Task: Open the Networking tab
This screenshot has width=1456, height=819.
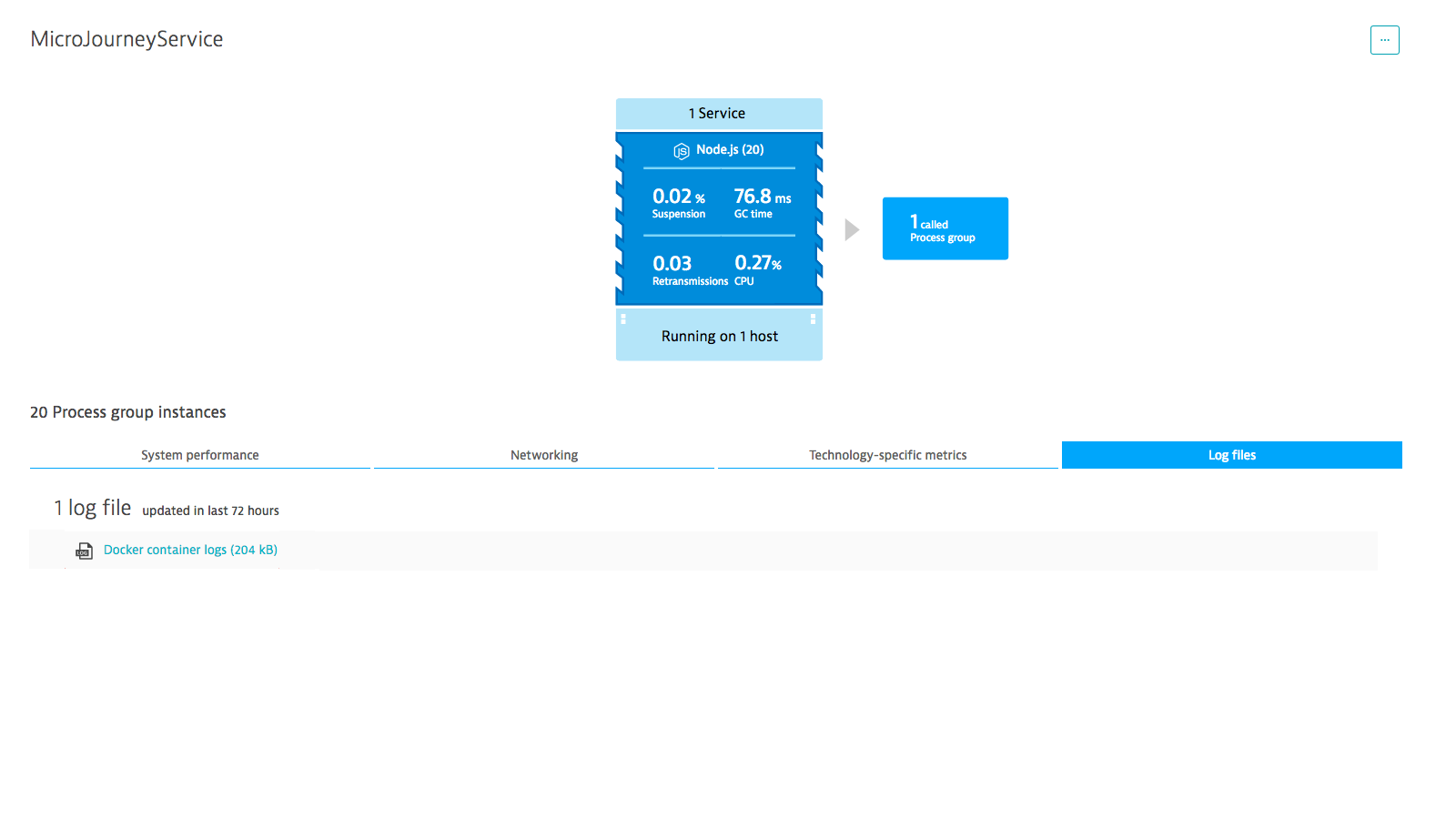Action: point(544,455)
